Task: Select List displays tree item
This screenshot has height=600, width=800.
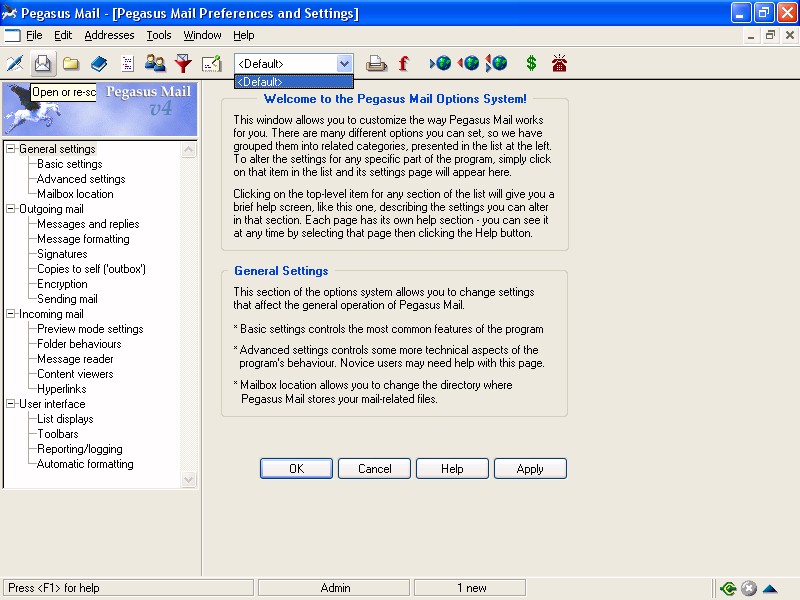Action: tap(65, 419)
